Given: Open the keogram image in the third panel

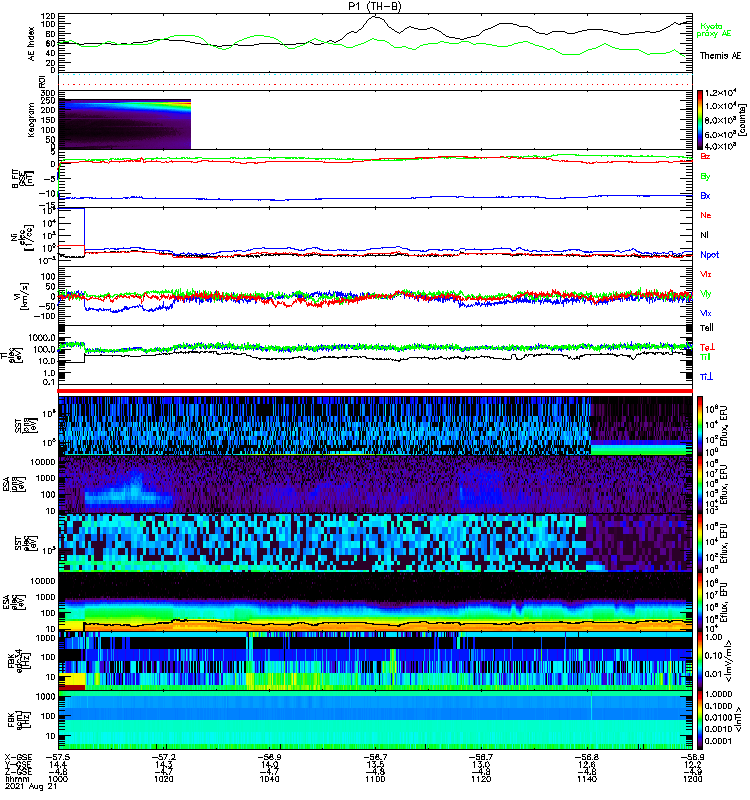Looking at the screenshot, I should click(125, 124).
